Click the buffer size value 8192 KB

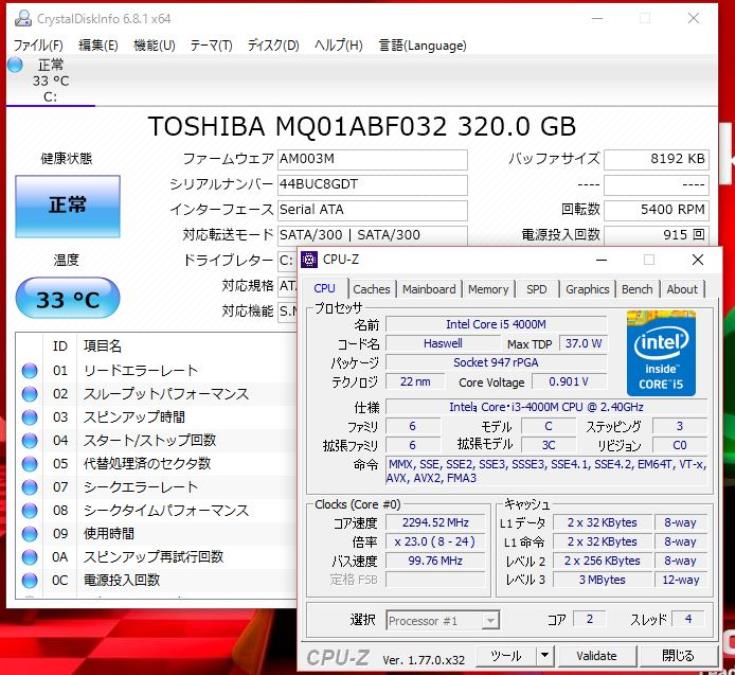coord(656,159)
